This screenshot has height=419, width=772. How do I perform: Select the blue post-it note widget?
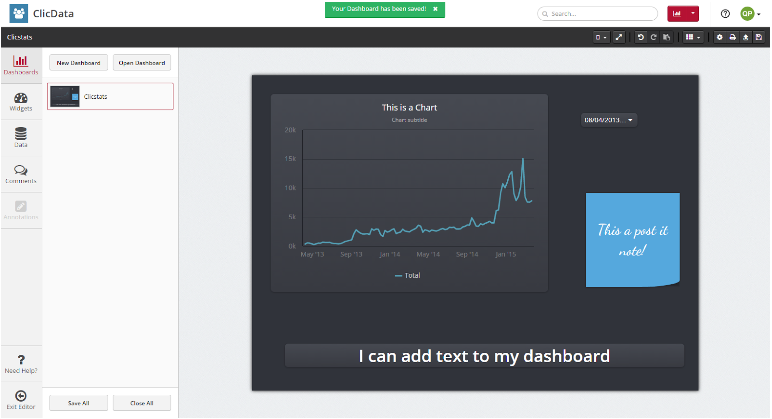point(633,240)
